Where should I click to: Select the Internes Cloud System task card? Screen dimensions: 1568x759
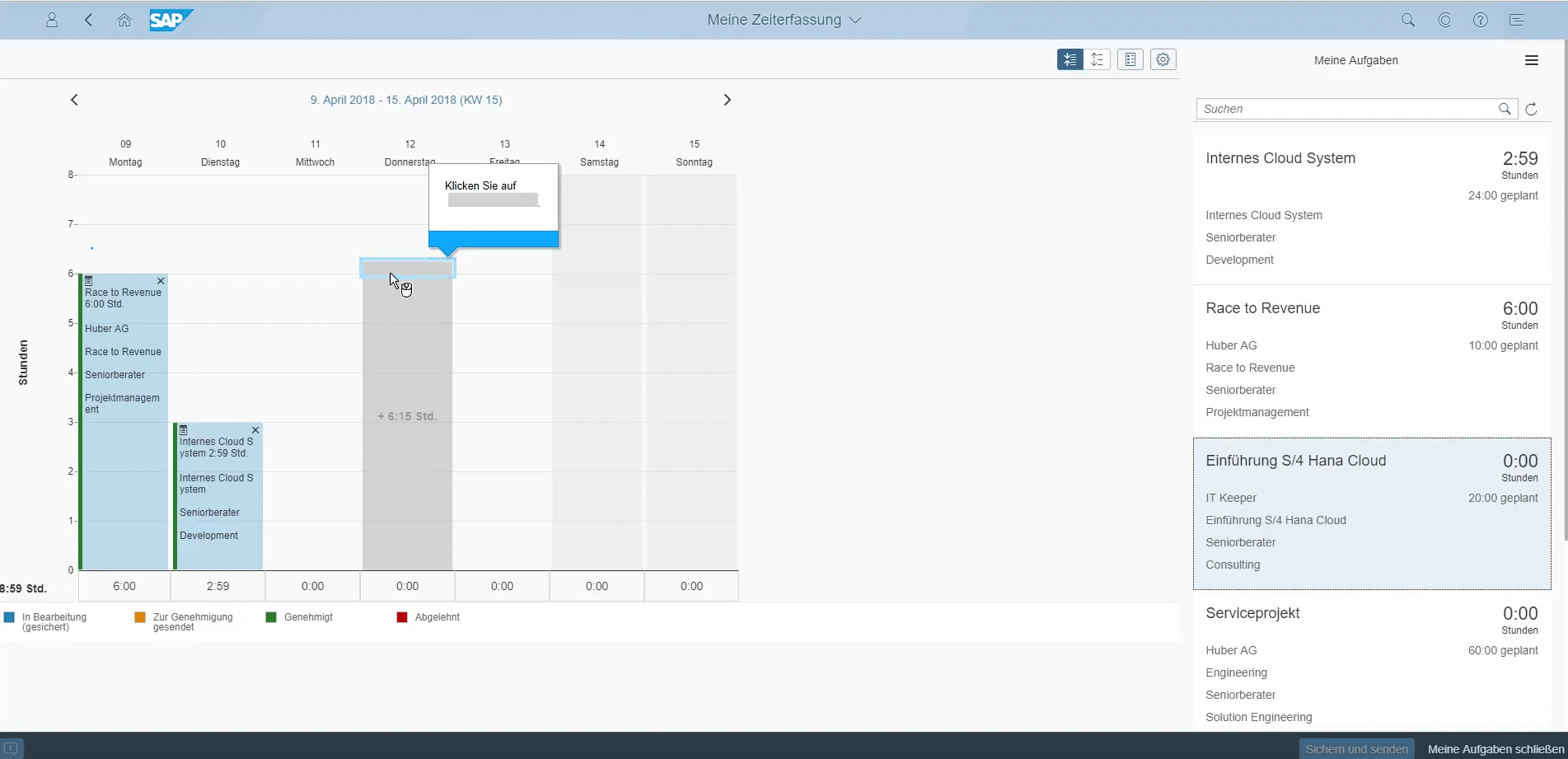pos(1372,209)
